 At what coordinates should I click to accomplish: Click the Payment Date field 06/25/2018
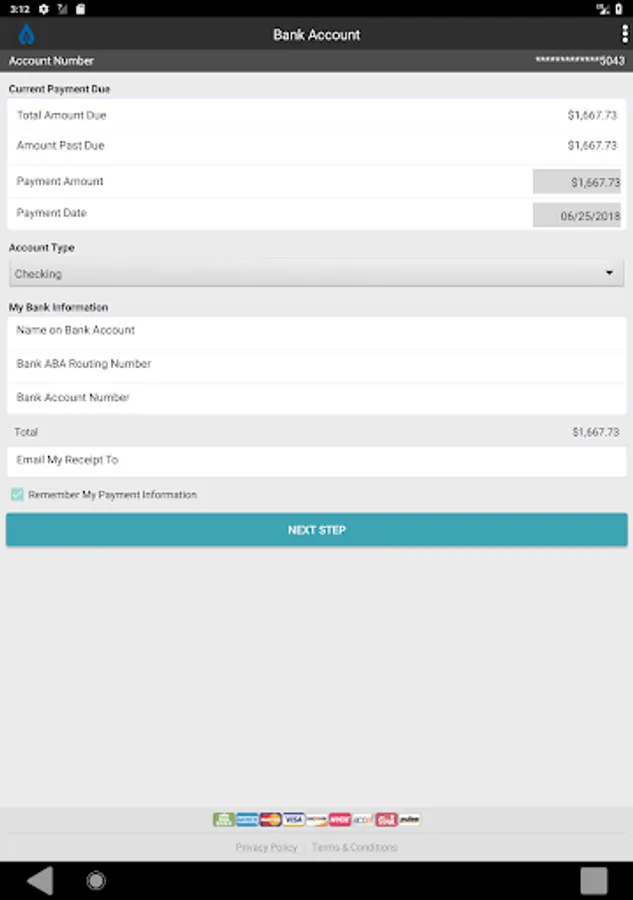576,215
